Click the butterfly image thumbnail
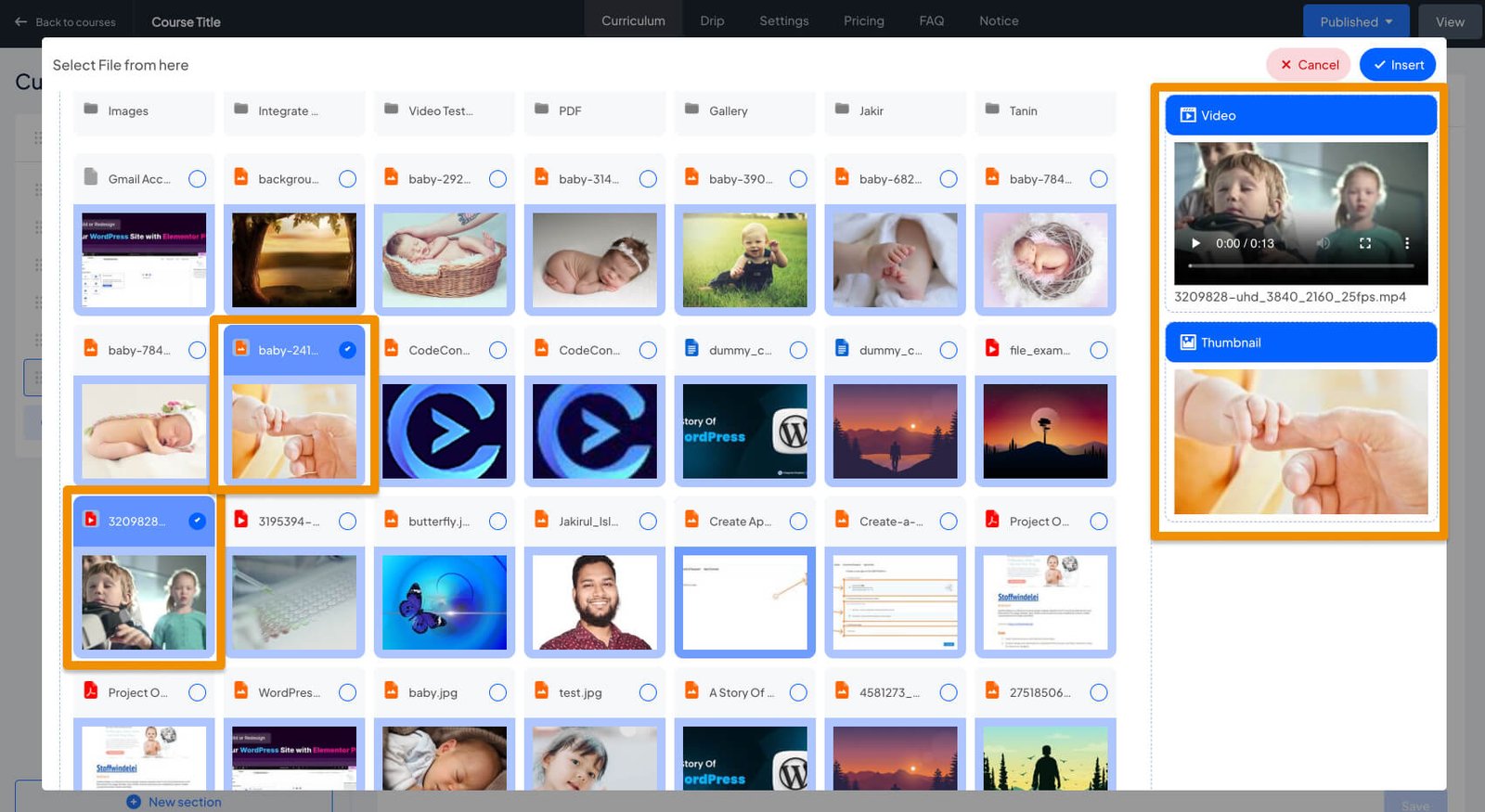 coord(445,602)
